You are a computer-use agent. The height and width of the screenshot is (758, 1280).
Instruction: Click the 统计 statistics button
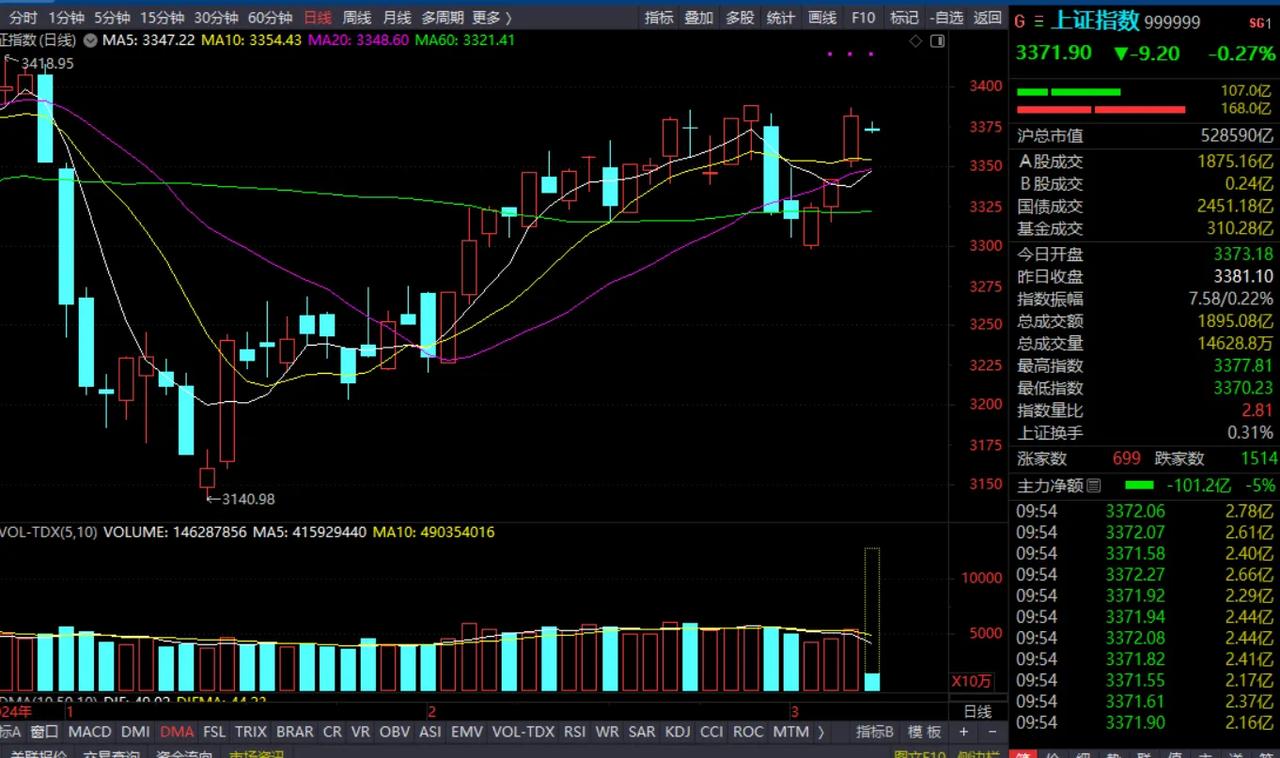[781, 18]
